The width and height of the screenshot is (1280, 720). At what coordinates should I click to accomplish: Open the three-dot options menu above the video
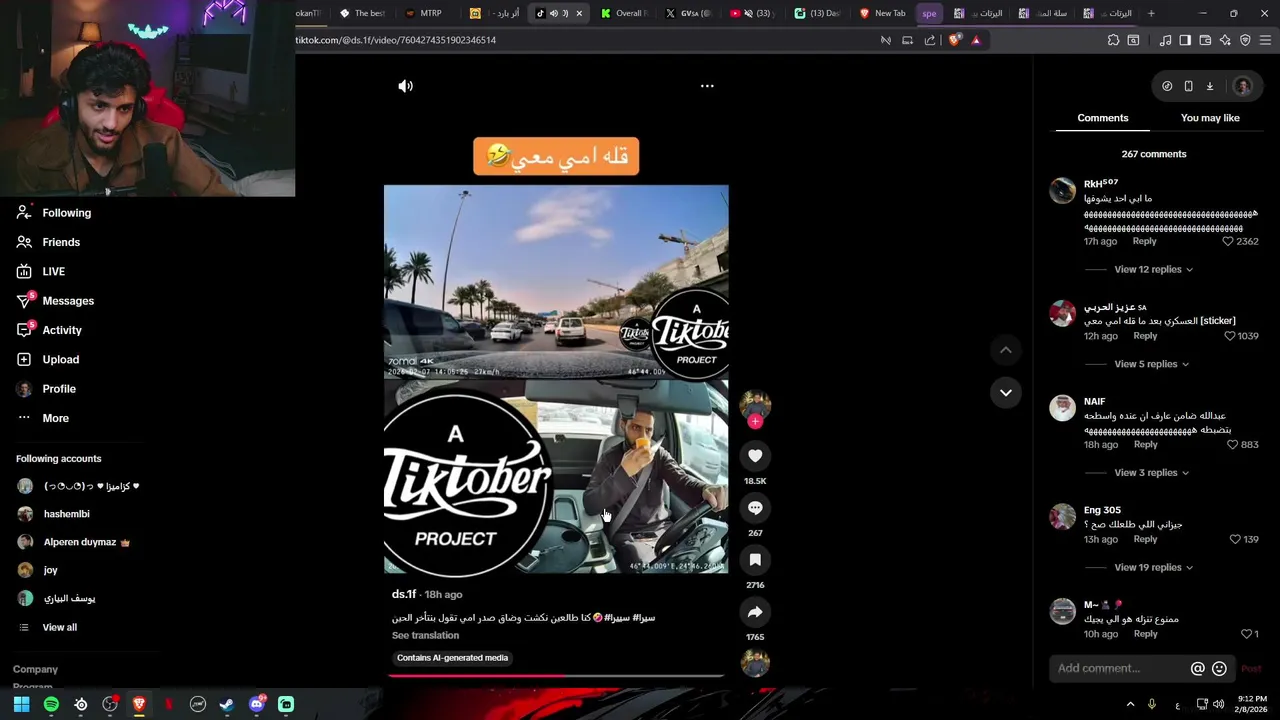pyautogui.click(x=707, y=86)
